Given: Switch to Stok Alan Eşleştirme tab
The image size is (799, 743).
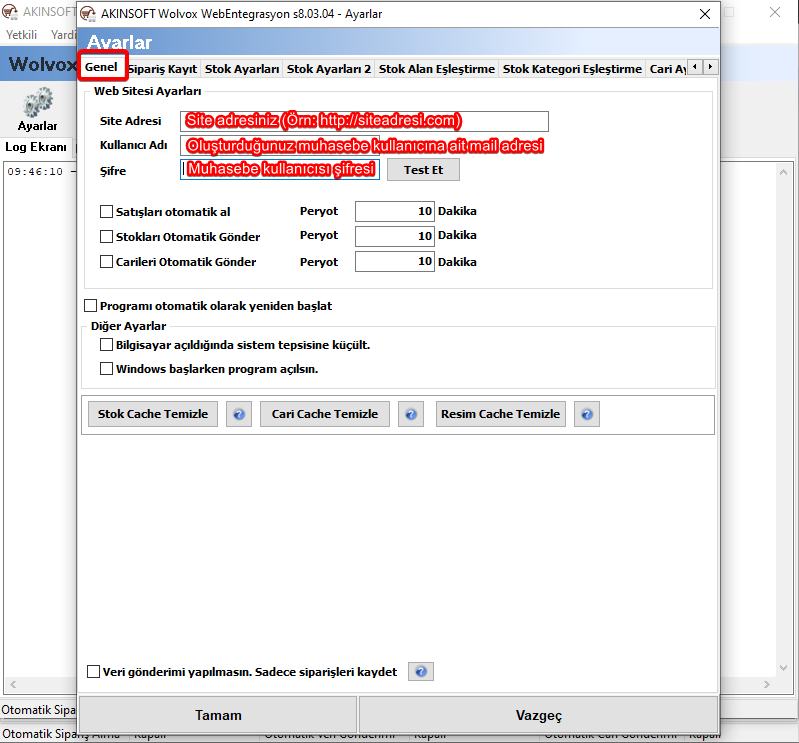Looking at the screenshot, I should (437, 69).
